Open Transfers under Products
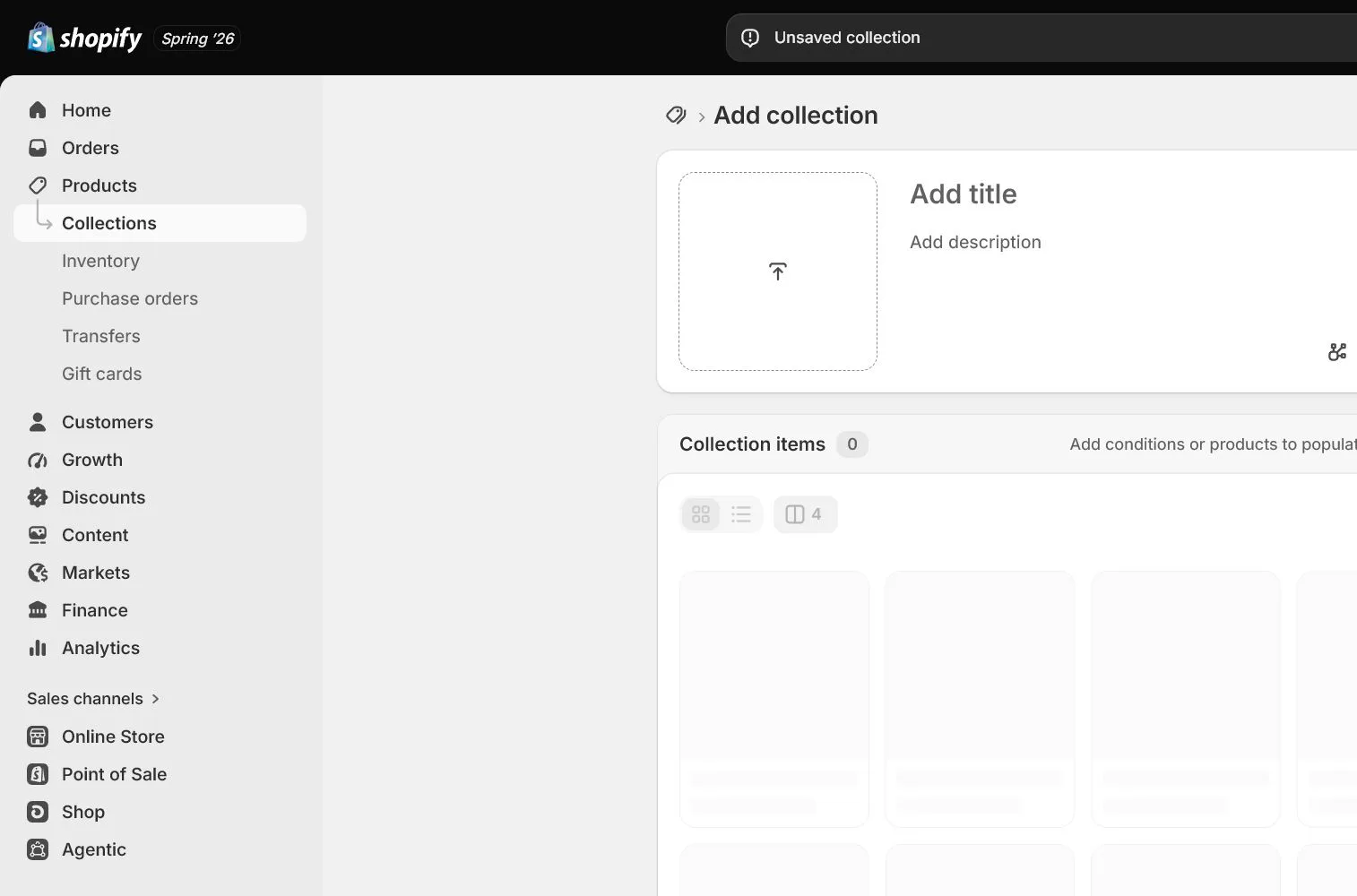Screen dimensions: 1357x896 click(101, 336)
